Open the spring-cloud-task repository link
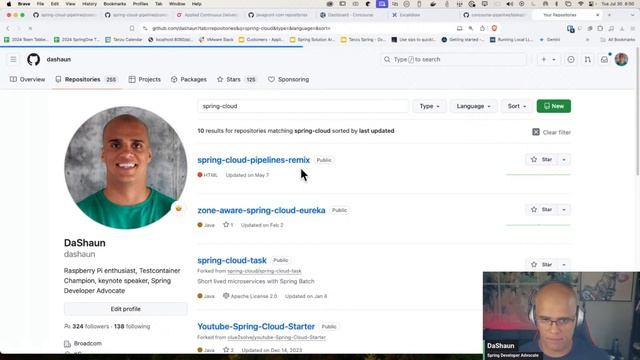The width and height of the screenshot is (640, 360). click(x=232, y=260)
